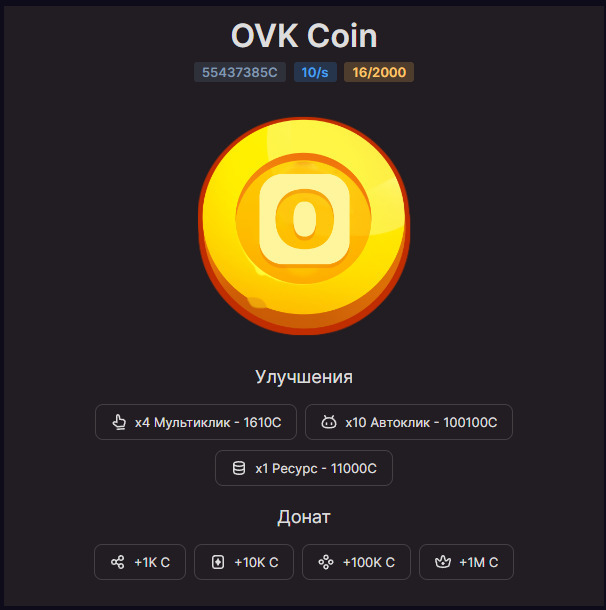Tap the square O emblem in the coin center
Viewport: 606px width, 610px height.
[x=304, y=219]
